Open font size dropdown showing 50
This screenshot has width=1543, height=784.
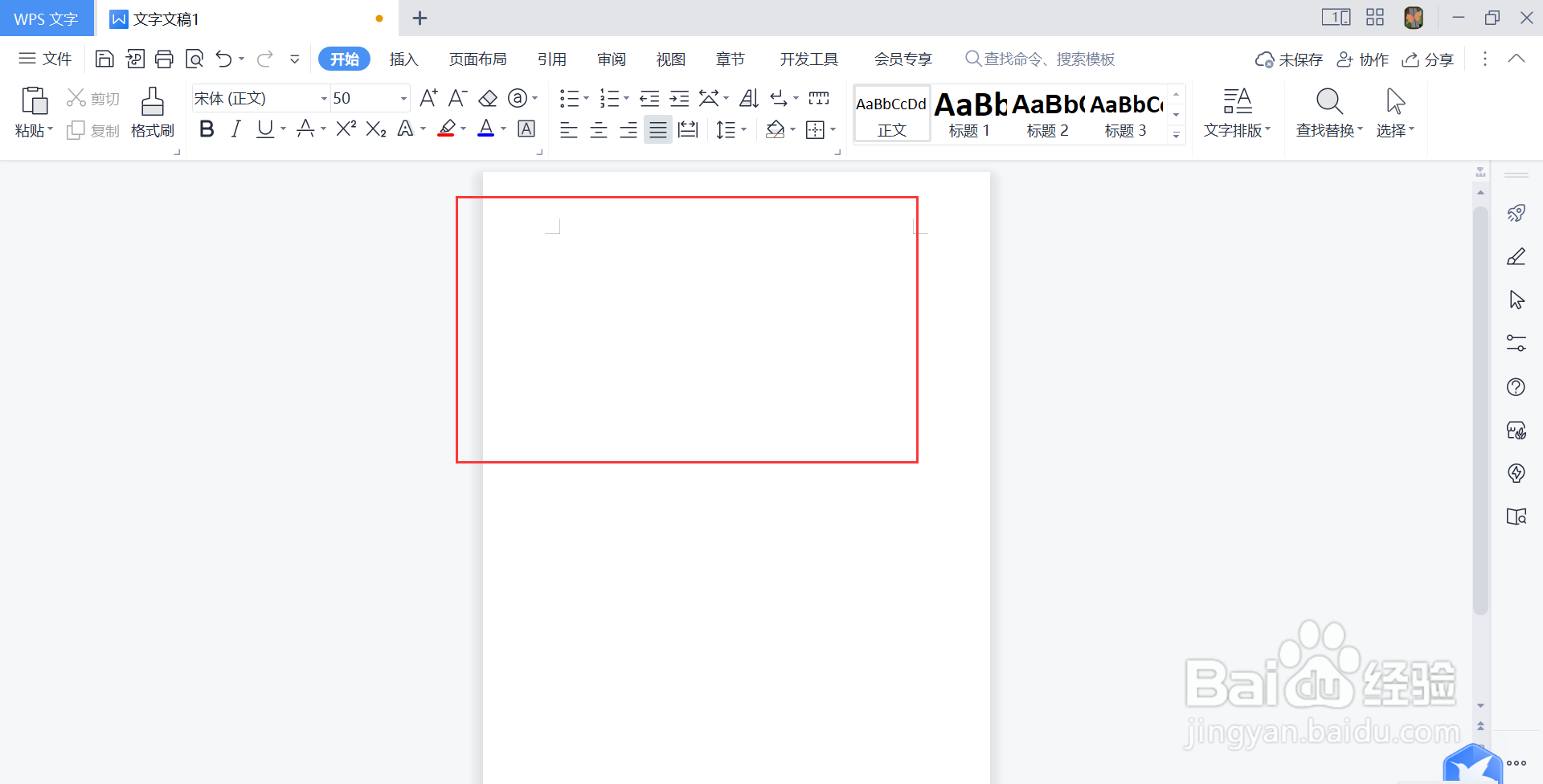[403, 99]
